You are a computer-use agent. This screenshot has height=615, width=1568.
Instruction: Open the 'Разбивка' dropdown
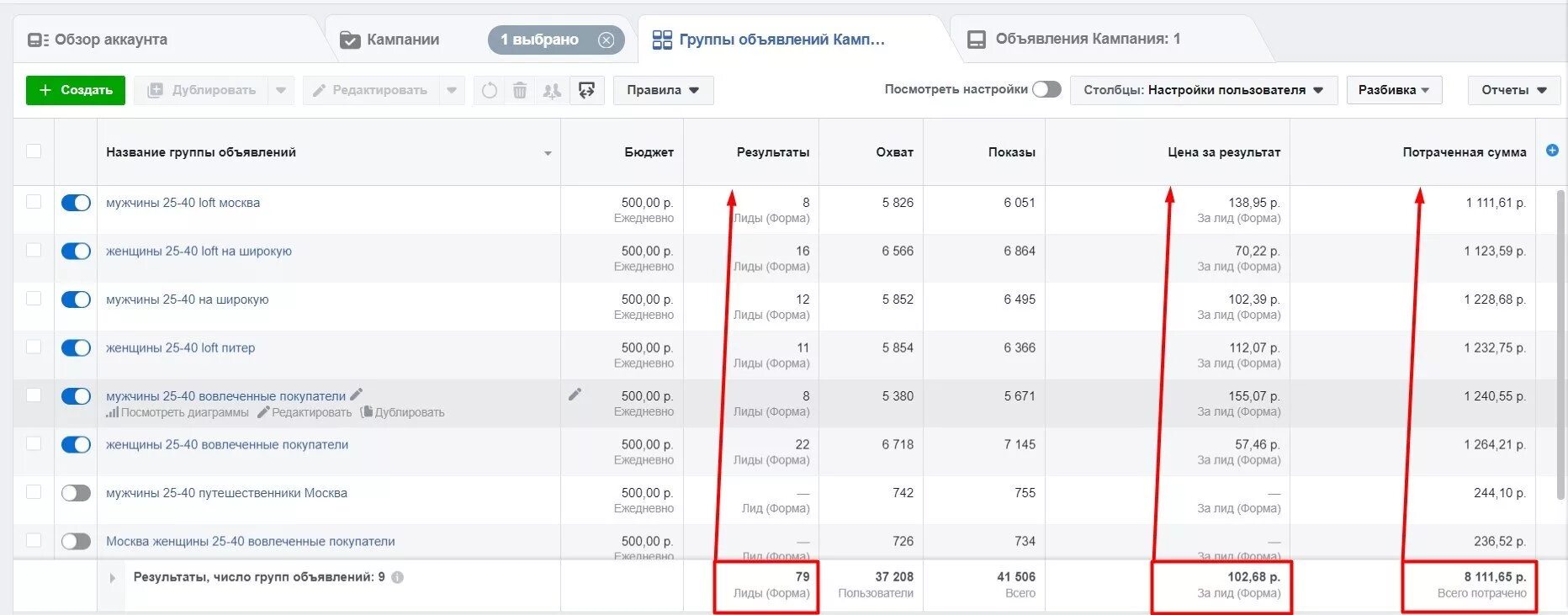click(x=1394, y=90)
